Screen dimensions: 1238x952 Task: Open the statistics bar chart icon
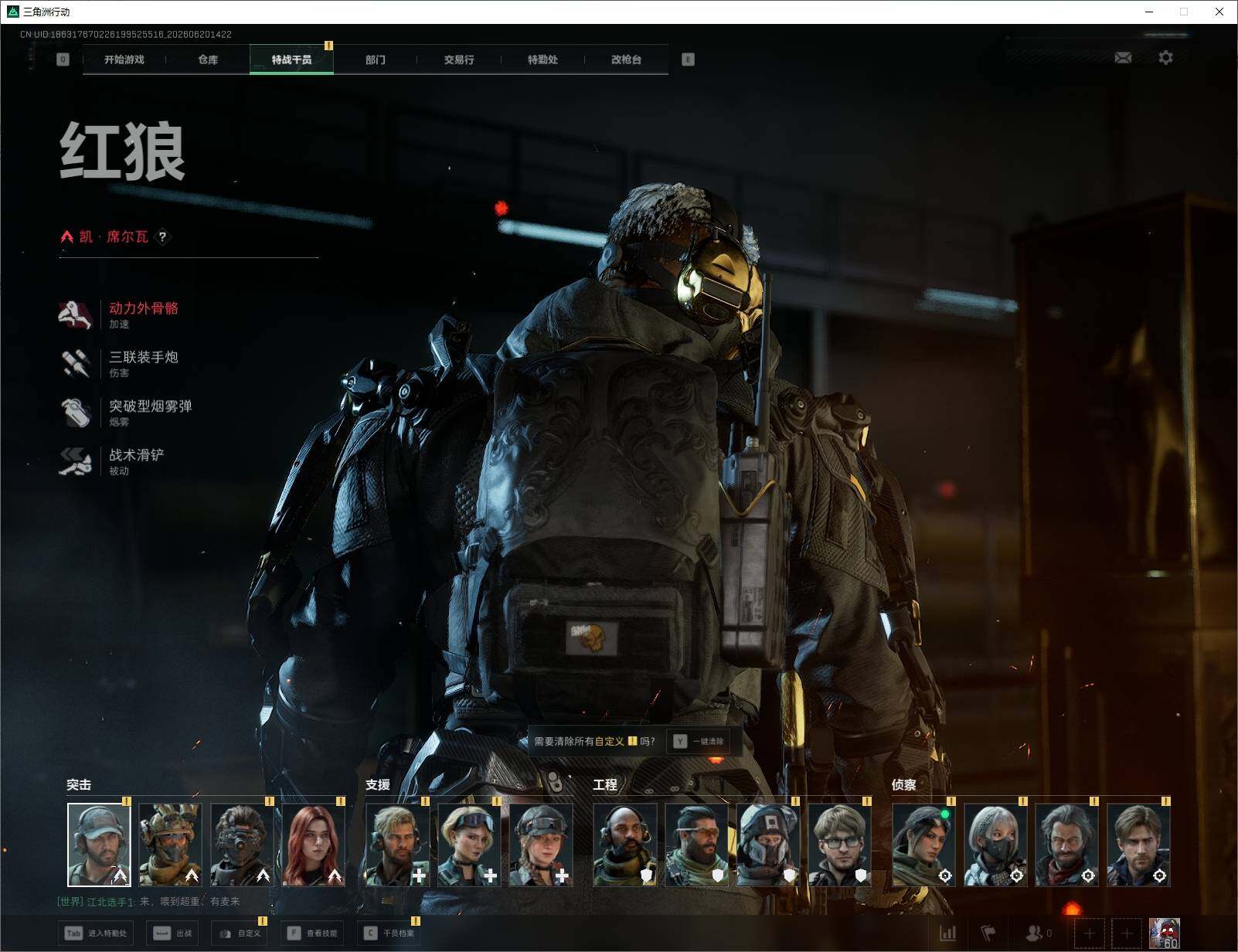tap(947, 933)
